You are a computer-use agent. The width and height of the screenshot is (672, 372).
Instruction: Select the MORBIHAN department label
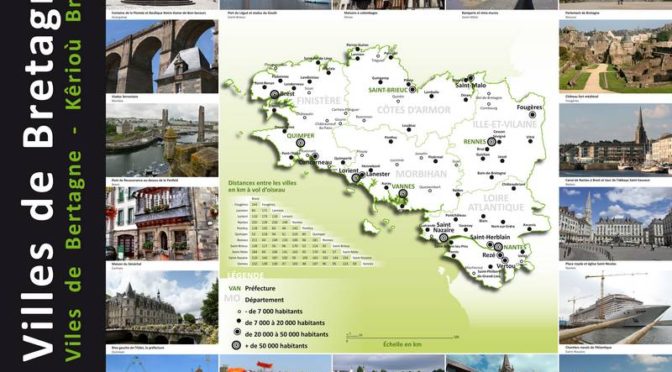coord(421,174)
